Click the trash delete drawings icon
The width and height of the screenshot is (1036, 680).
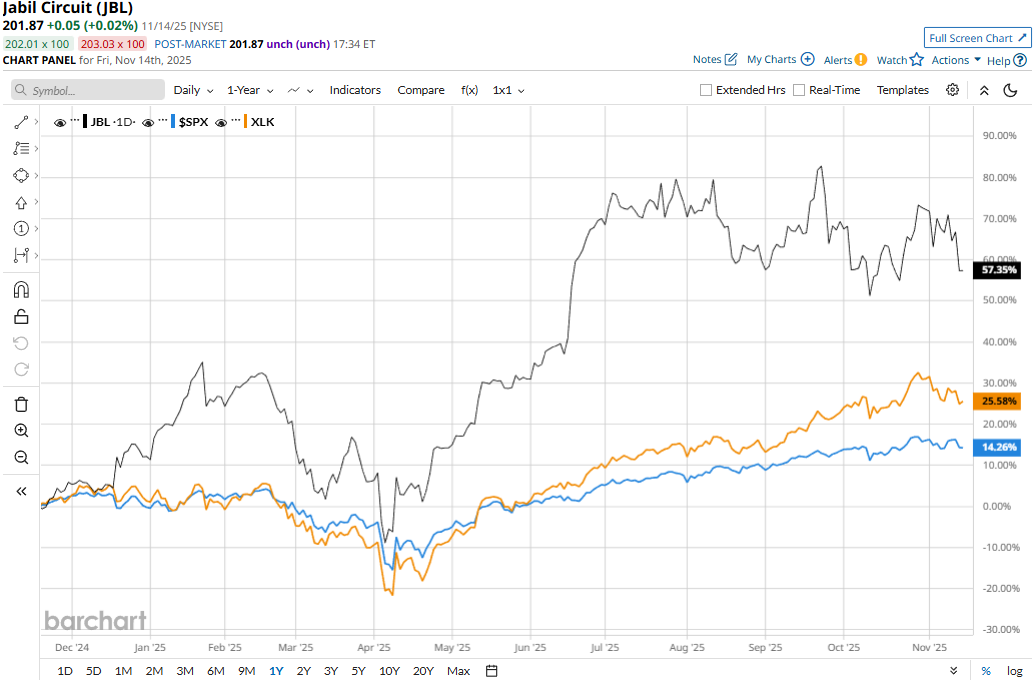[x=21, y=404]
